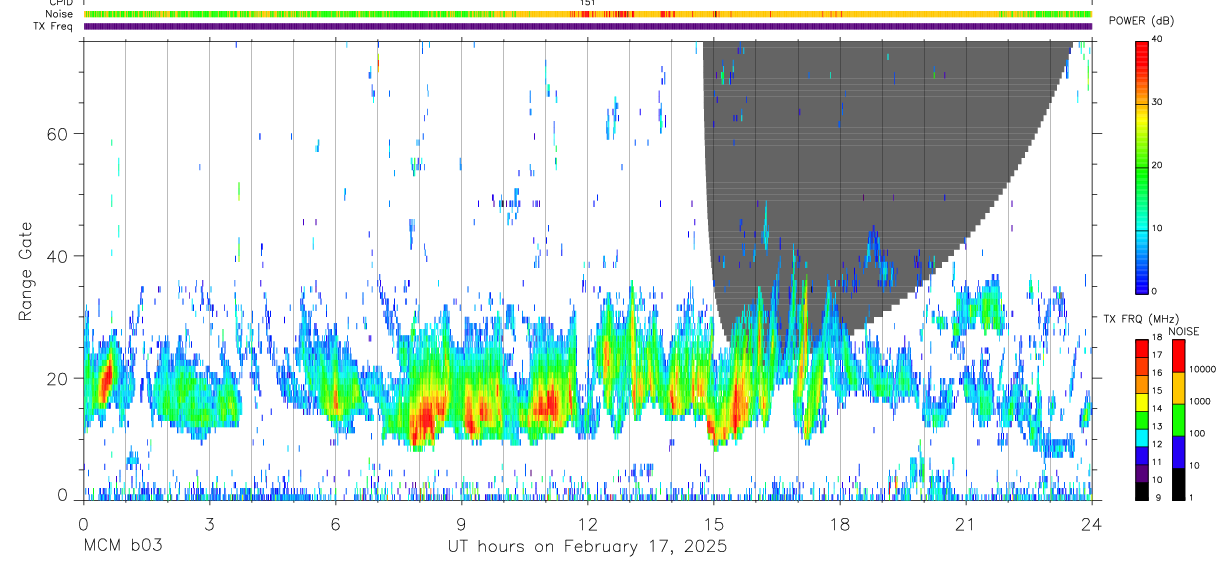Click the 100 value on the NOISE scale
Screen dimensions: 1228x567
pyautogui.click(x=1197, y=433)
